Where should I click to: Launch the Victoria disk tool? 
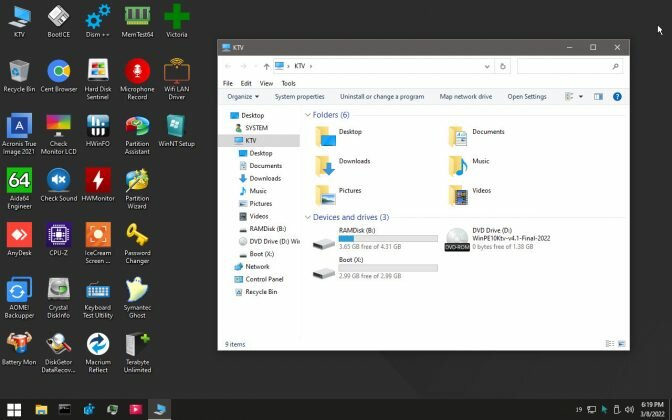click(x=177, y=21)
